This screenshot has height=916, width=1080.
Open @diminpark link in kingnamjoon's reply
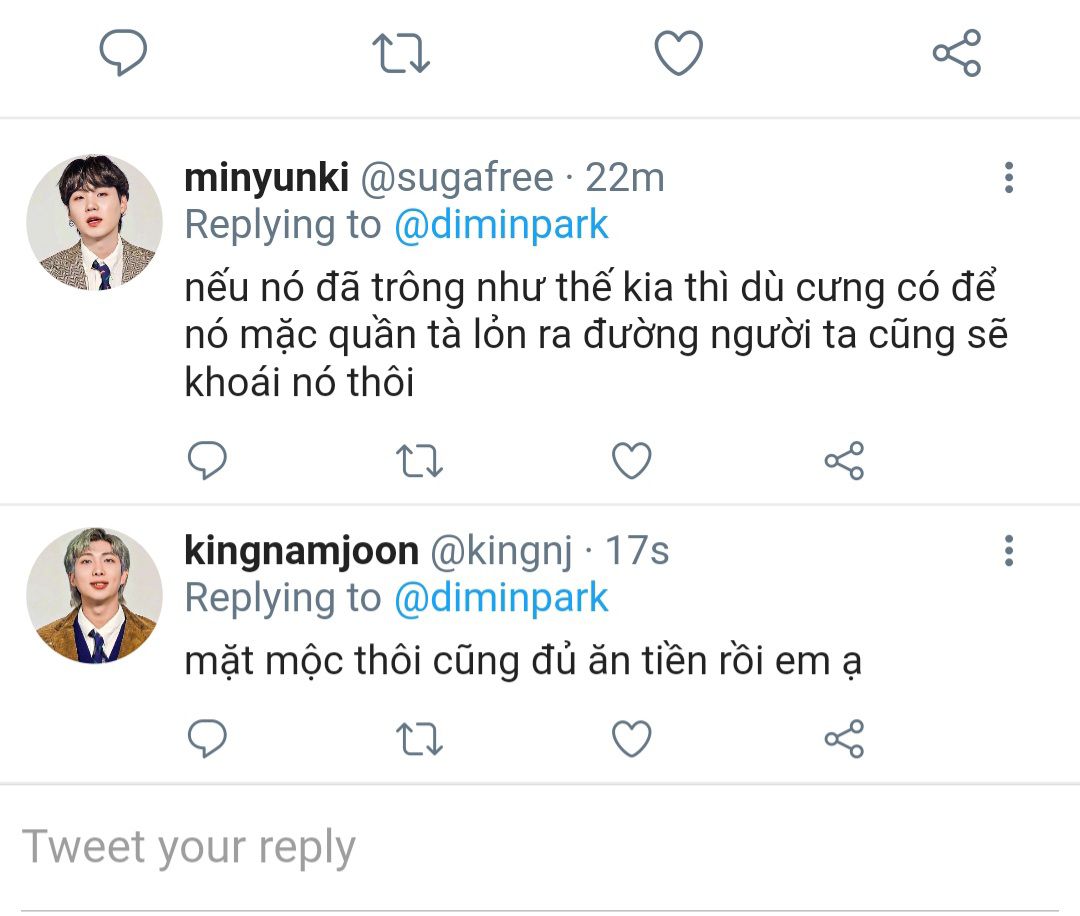500,598
